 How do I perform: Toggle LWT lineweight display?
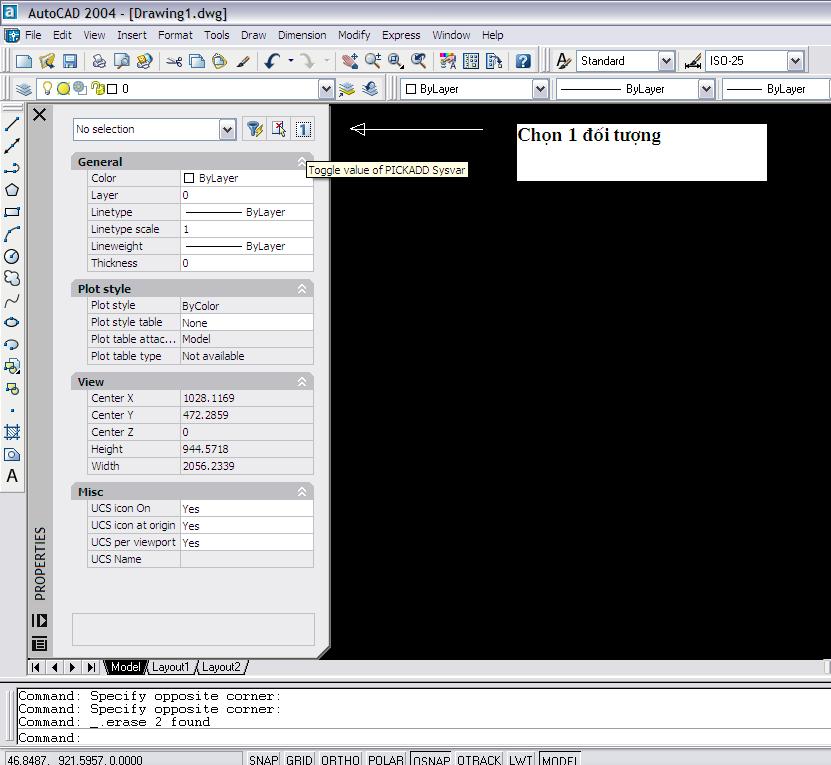coord(520,759)
